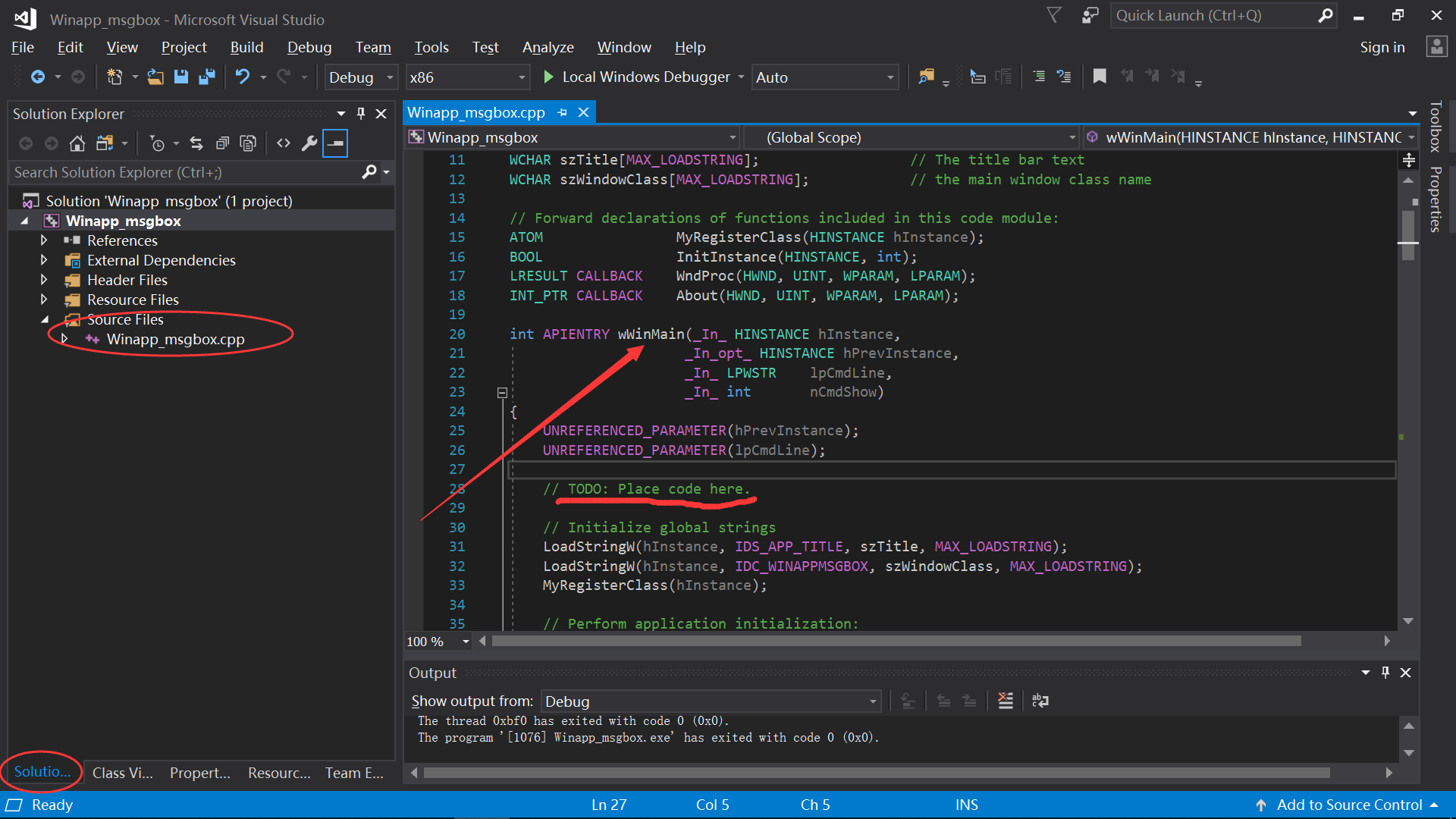Click the Comment out selected lines icon
The height and width of the screenshot is (819, 1456).
click(x=1039, y=77)
